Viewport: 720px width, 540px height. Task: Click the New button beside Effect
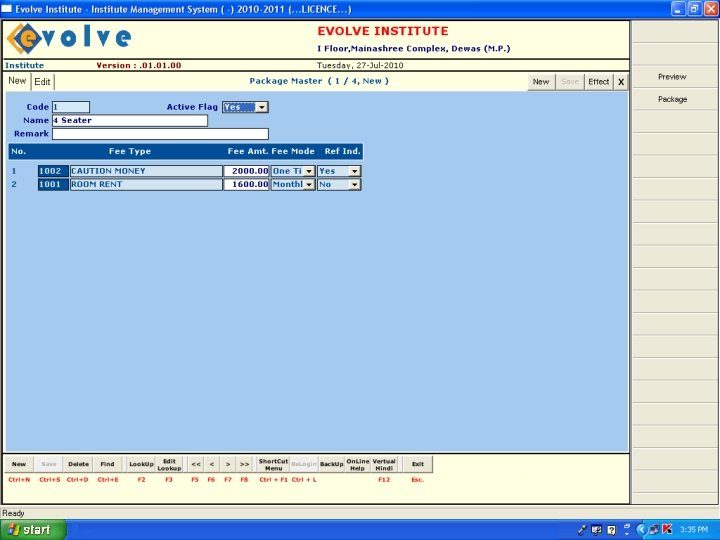pos(541,82)
